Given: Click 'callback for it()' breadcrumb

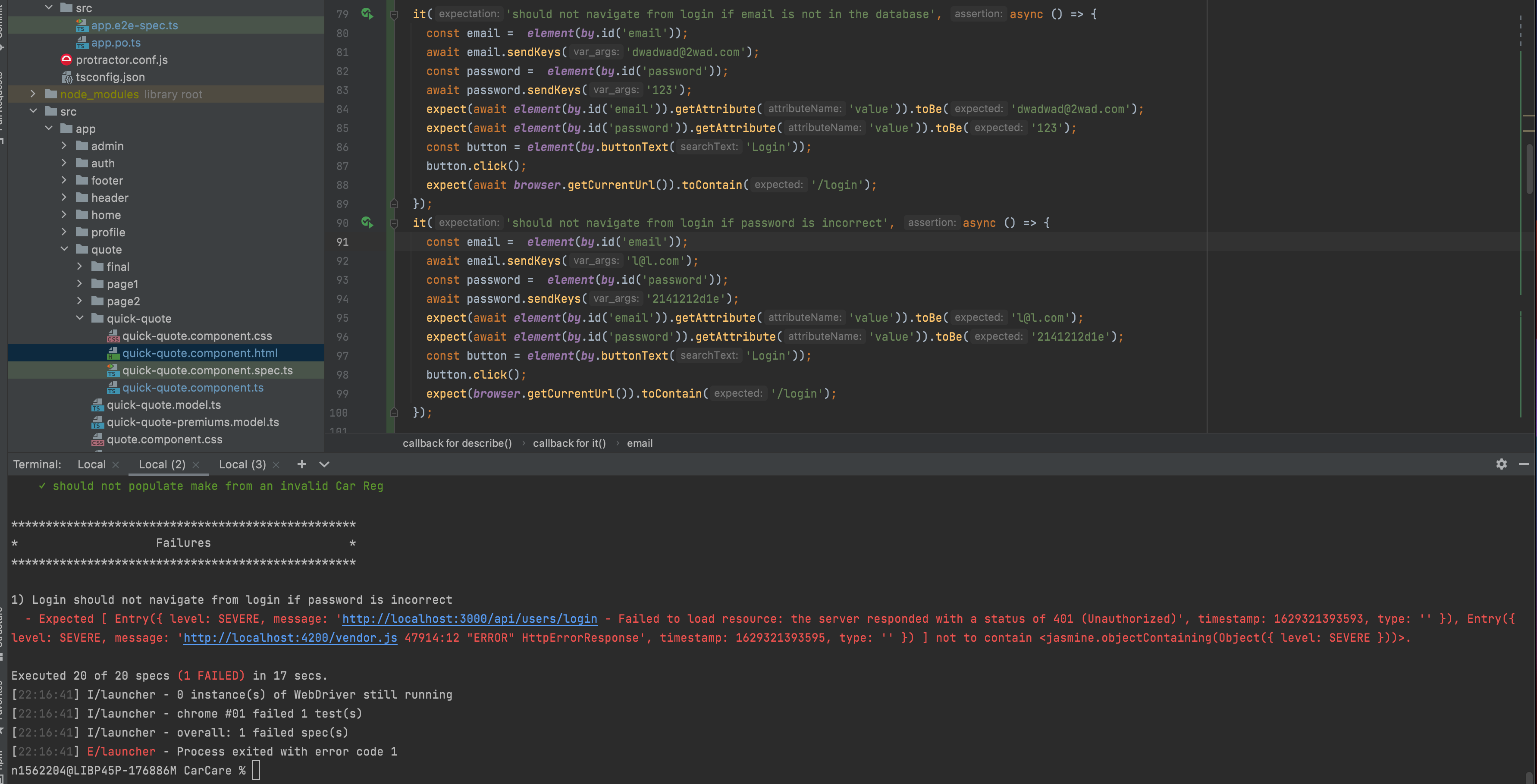Looking at the screenshot, I should [x=569, y=443].
